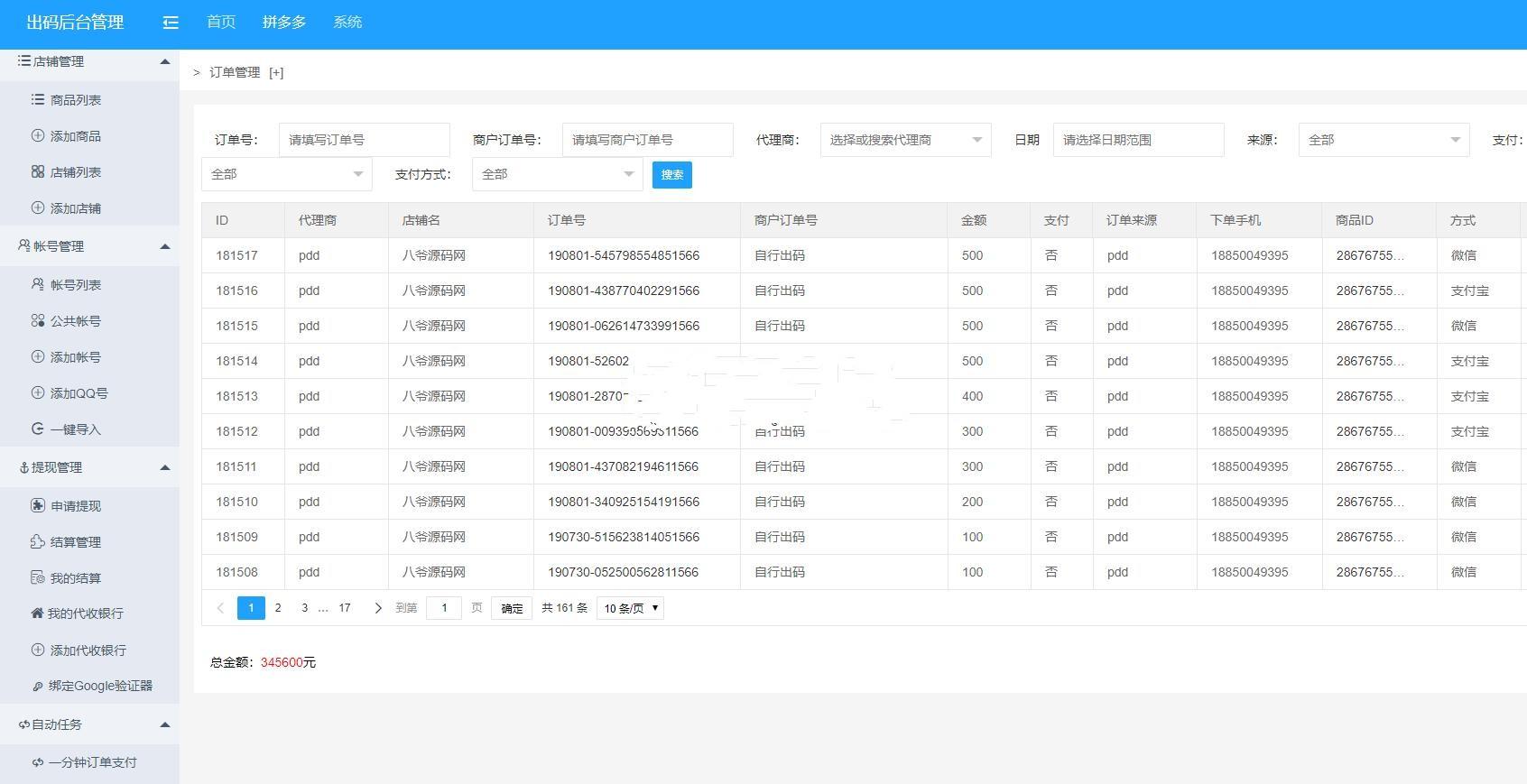1527x784 pixels.
Task: Focus the 商户订单号 input field
Action: (x=647, y=140)
